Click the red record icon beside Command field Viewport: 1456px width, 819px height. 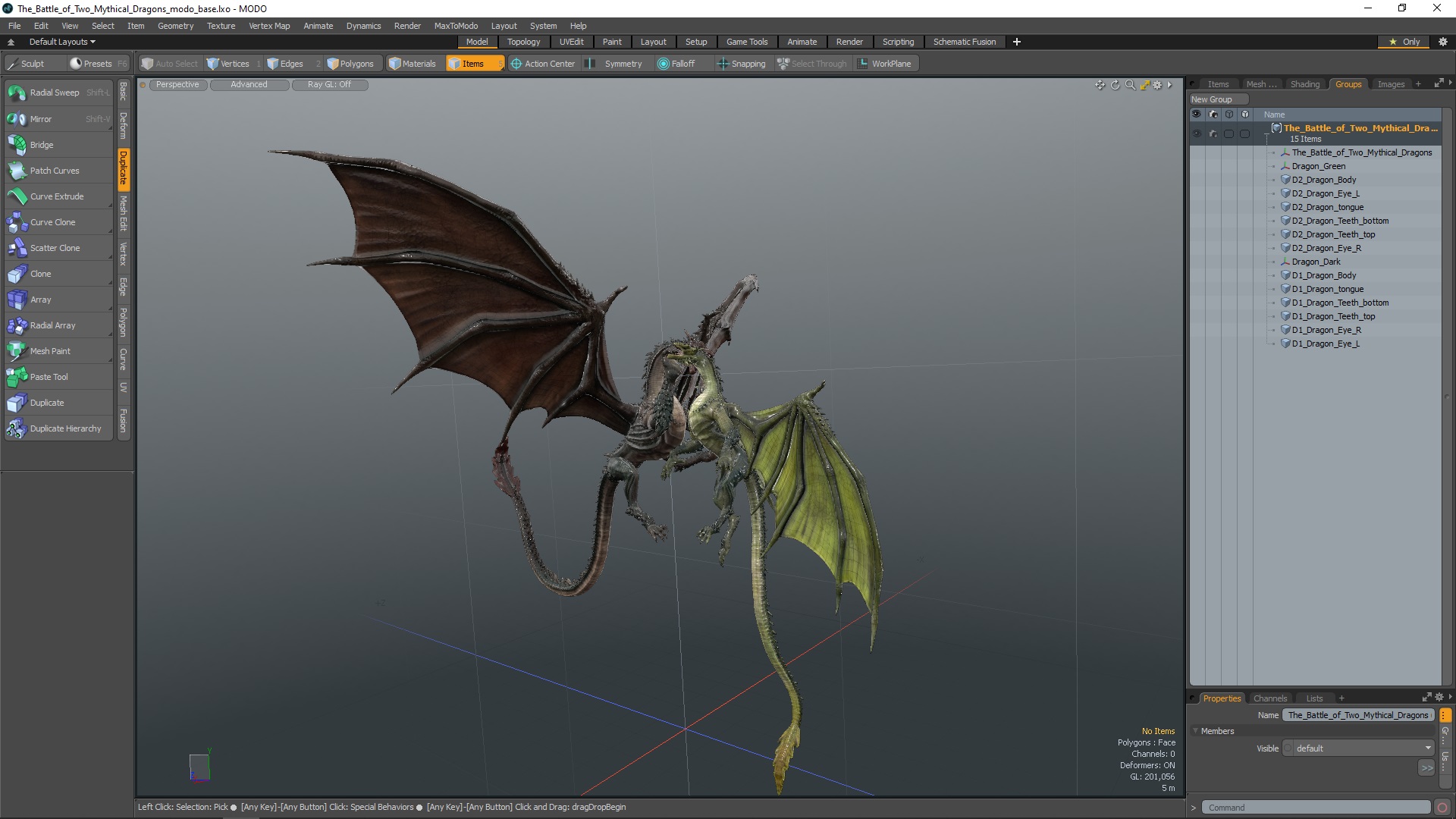(1442, 808)
